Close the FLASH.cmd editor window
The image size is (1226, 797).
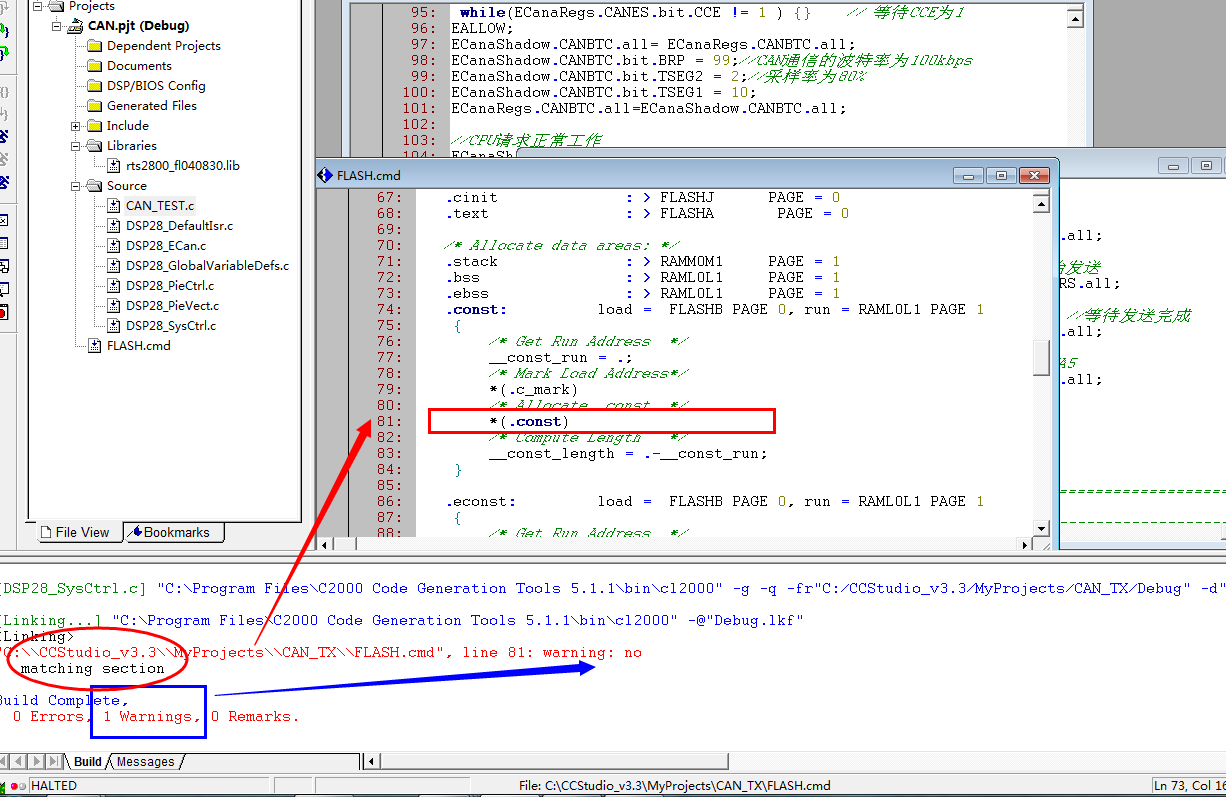point(1034,175)
